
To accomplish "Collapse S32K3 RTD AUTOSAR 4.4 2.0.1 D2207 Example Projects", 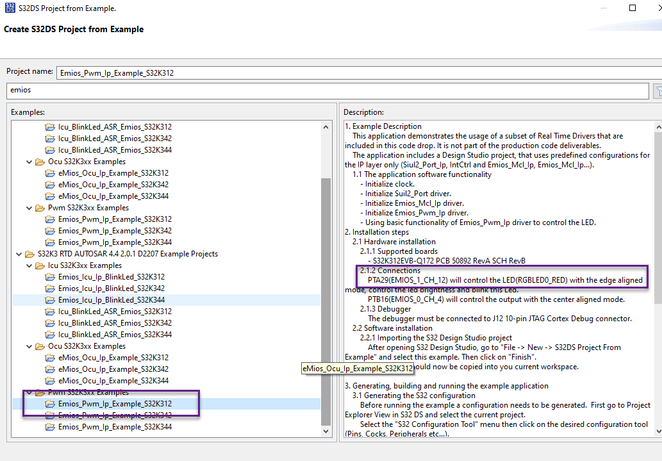I will pos(19,254).
